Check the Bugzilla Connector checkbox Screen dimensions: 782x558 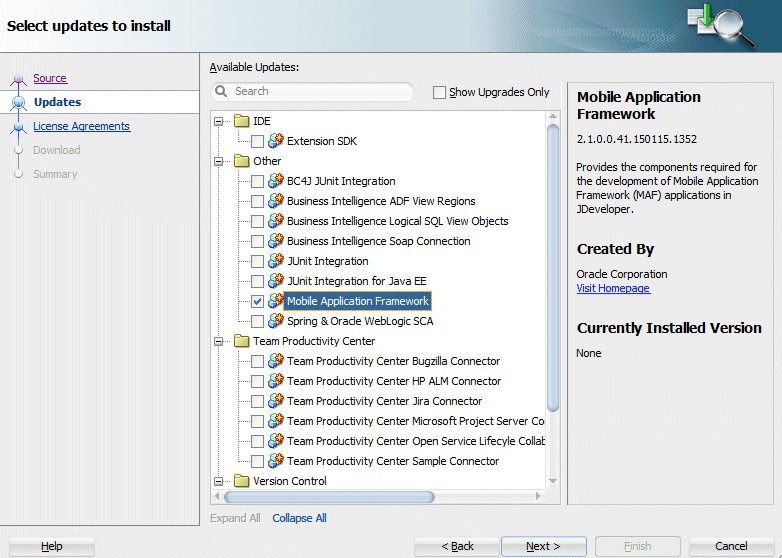(257, 361)
